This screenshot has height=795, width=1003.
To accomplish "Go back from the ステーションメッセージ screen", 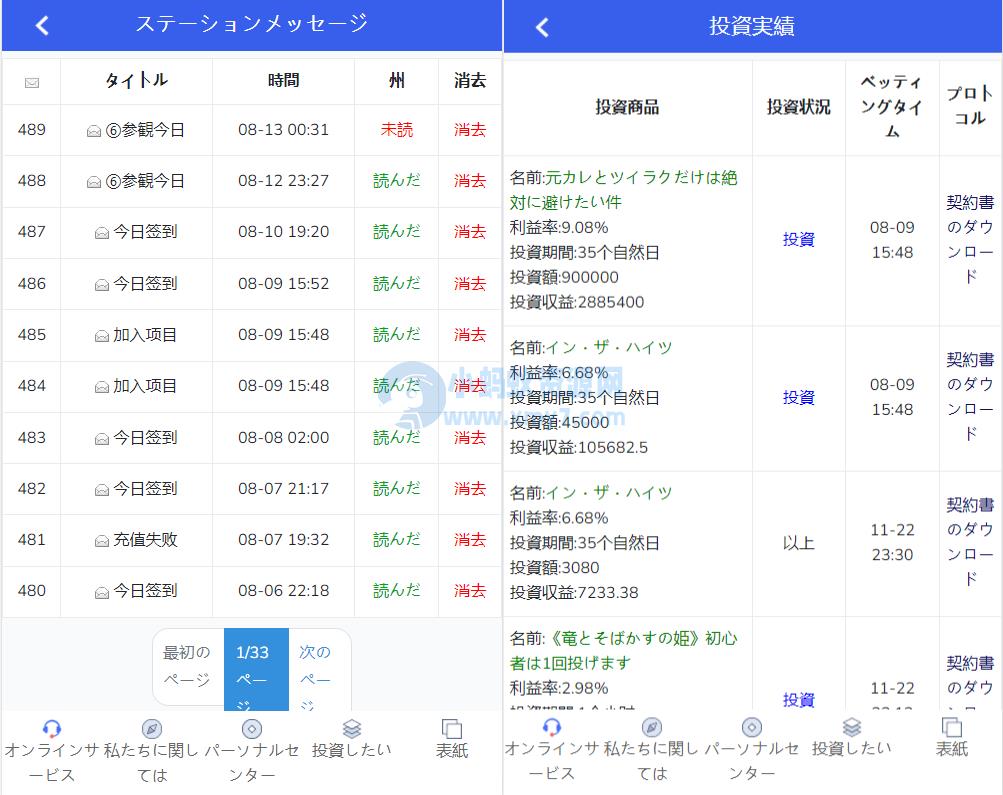I will click(42, 26).
